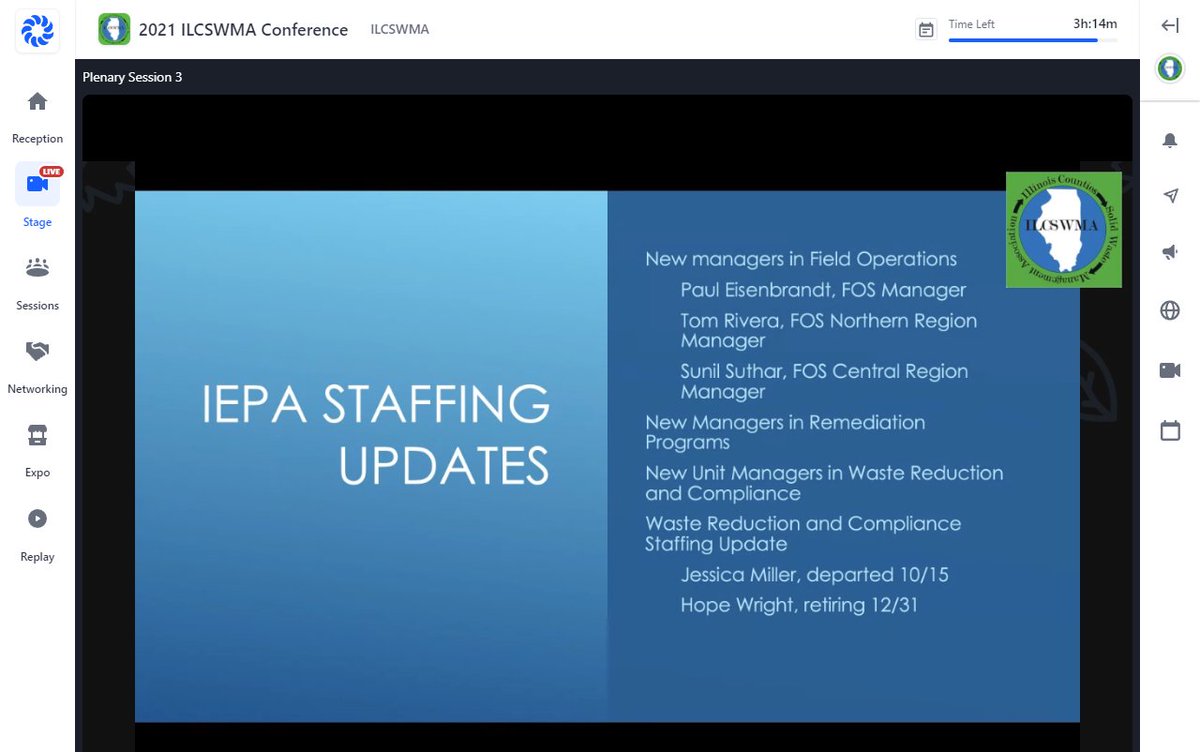Open the calendar icon in right sidebar
Image resolution: width=1200 pixels, height=752 pixels.
[1170, 431]
